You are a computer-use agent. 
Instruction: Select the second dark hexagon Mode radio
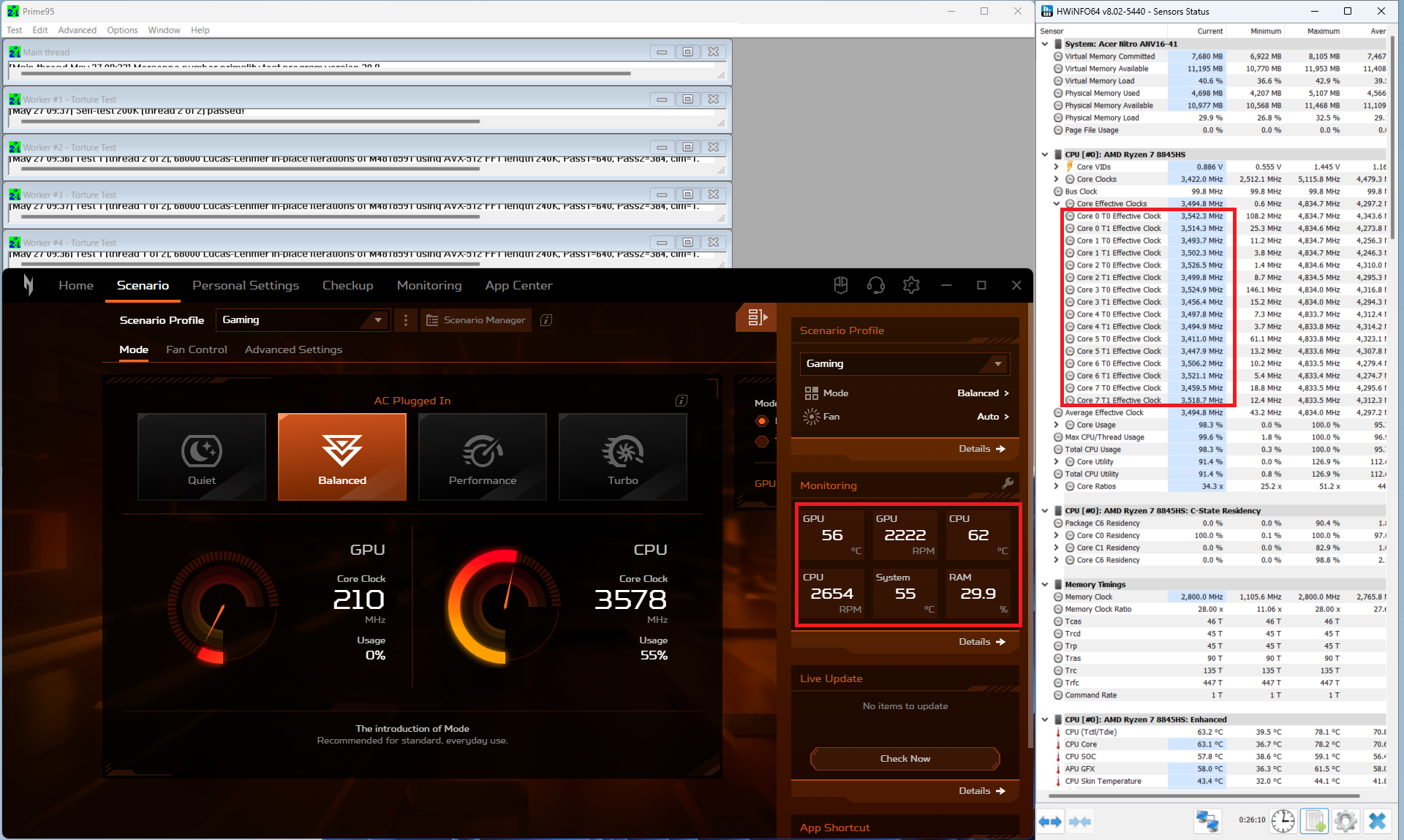tap(762, 442)
